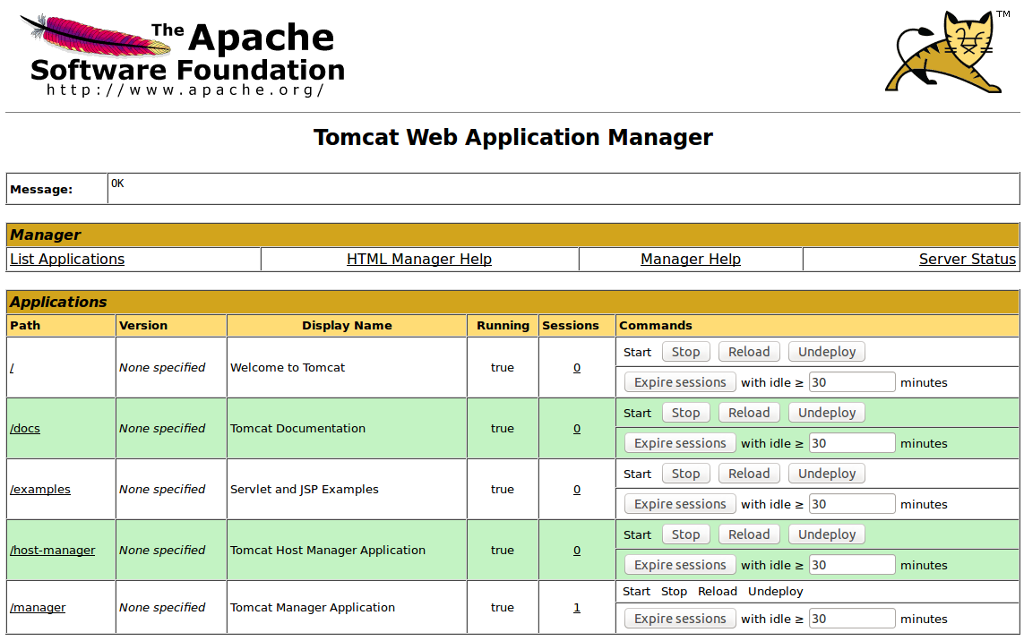This screenshot has height=641, width=1024.
Task: View sessions count for /examples
Action: point(577,490)
